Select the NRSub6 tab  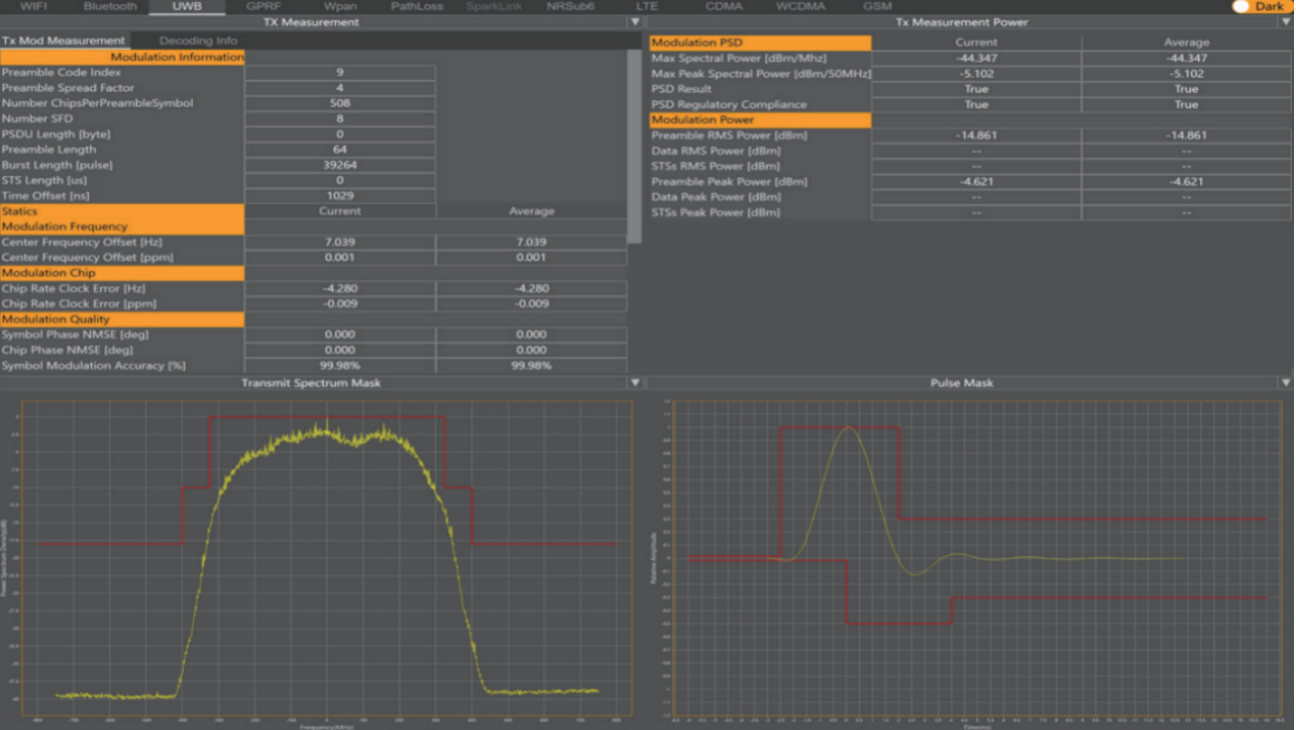pos(570,6)
